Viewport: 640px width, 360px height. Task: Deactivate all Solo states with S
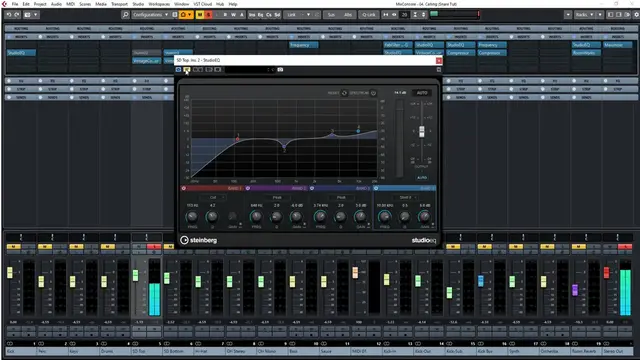[x=209, y=15]
